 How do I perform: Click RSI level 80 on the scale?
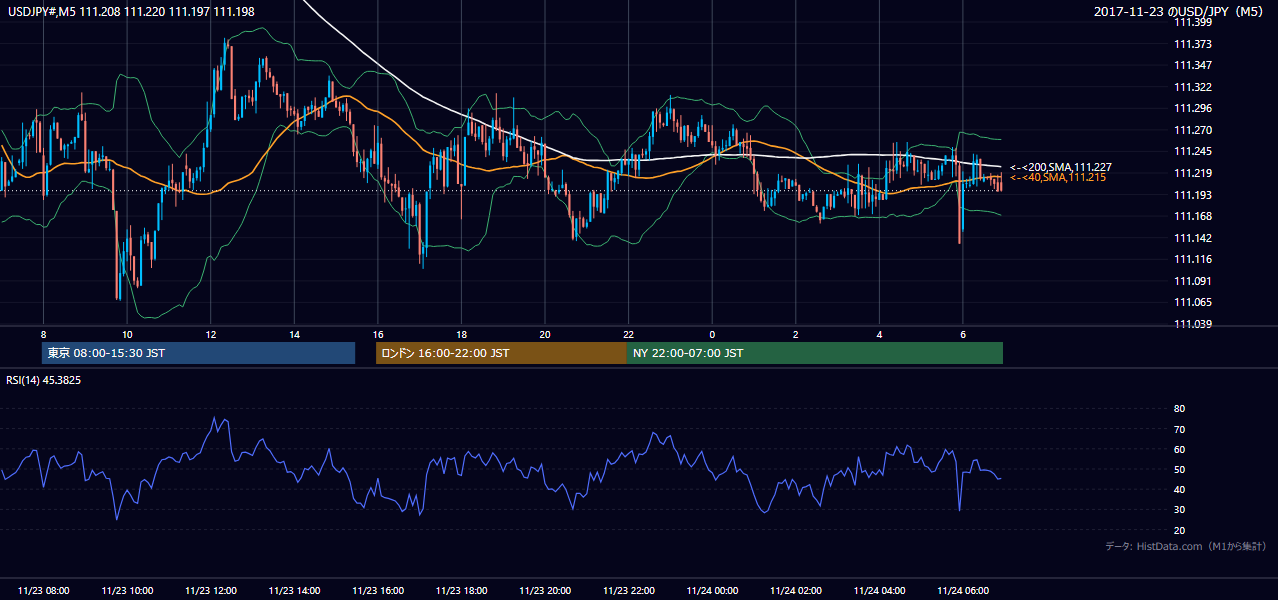tap(1180, 409)
